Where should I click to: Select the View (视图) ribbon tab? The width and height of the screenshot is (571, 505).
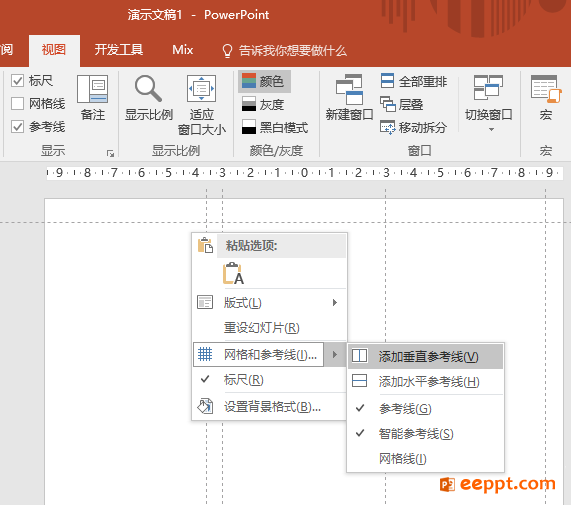point(54,50)
